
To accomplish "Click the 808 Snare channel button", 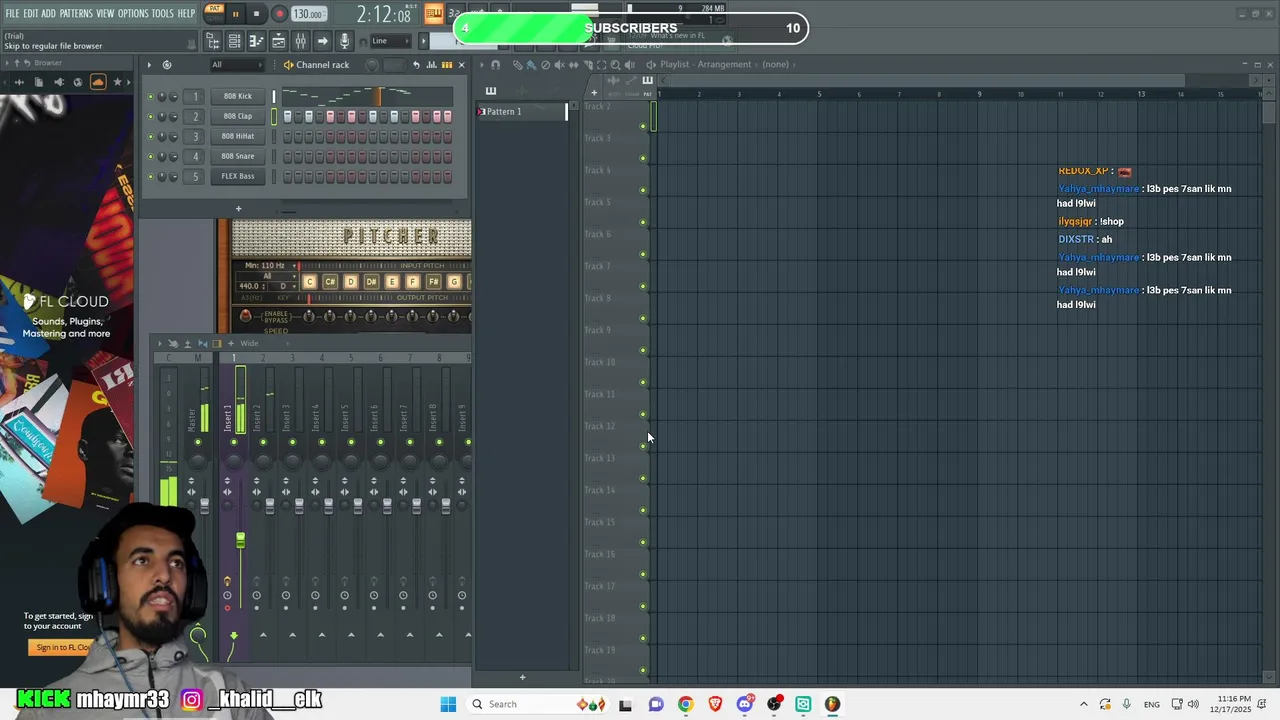I will pos(238,156).
